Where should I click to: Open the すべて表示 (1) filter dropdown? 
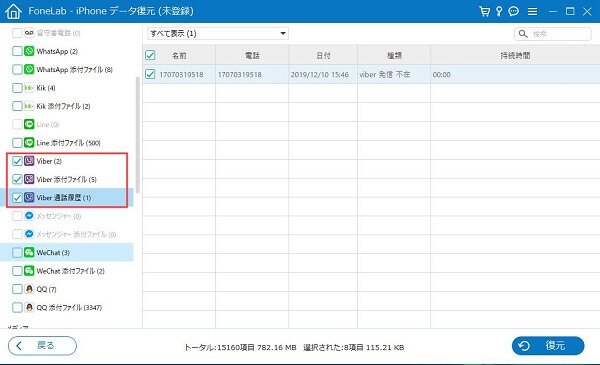pyautogui.click(x=218, y=34)
